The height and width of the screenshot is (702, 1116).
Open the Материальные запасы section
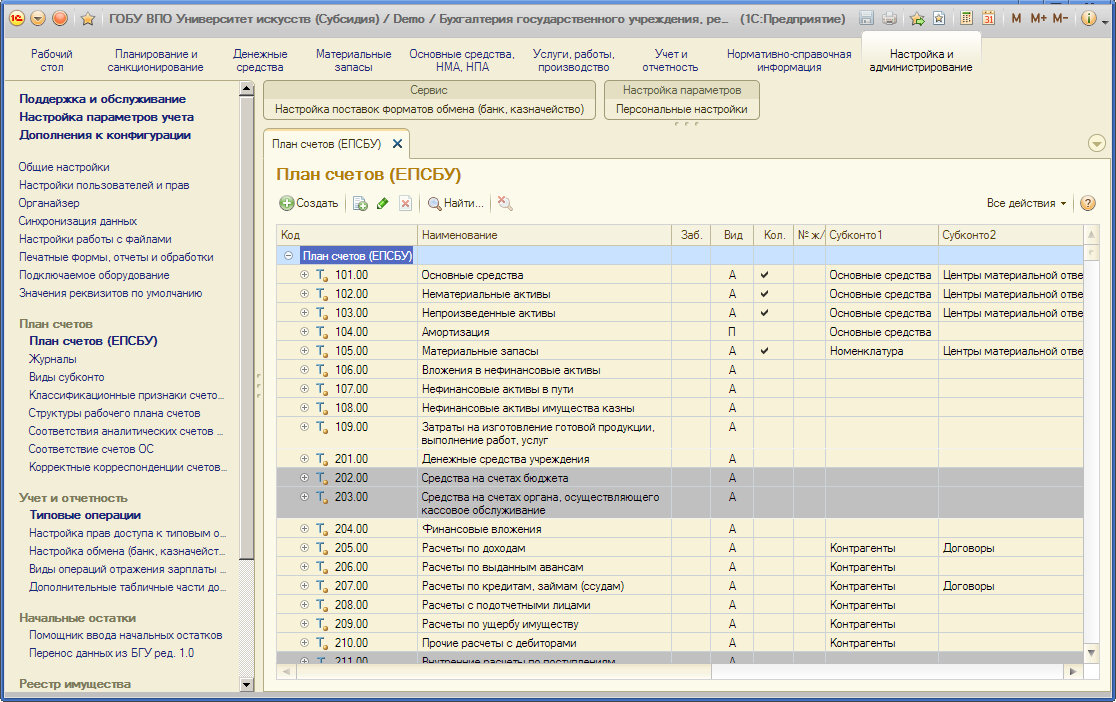[353, 61]
